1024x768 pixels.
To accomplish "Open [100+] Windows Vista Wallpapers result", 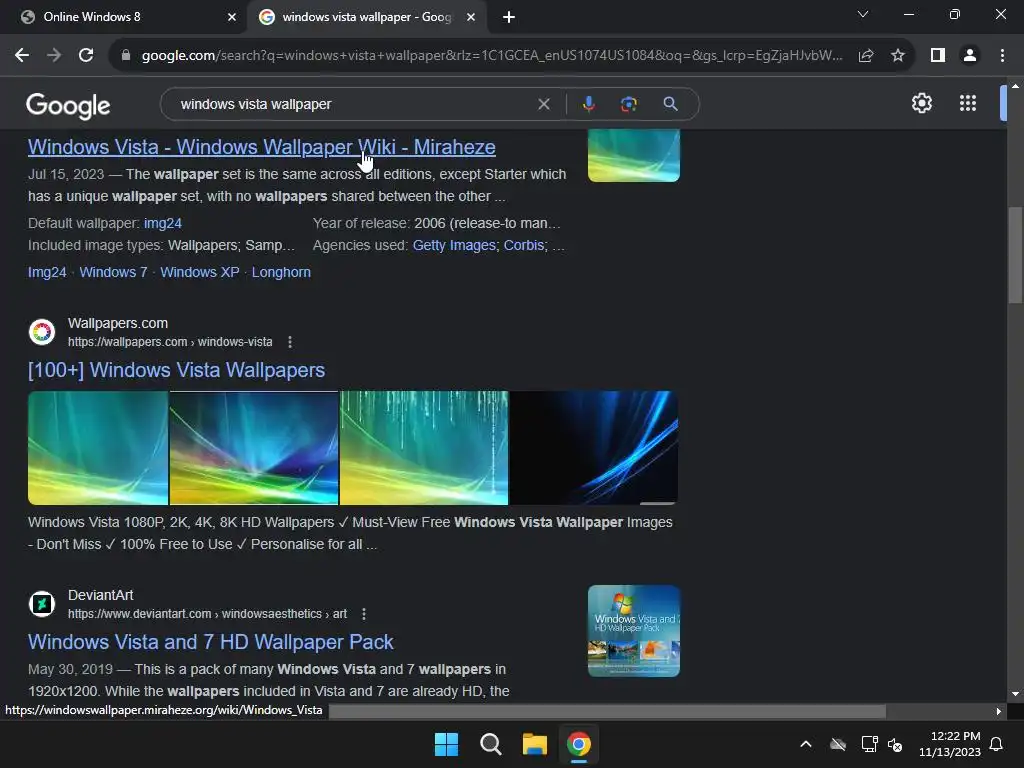I will tap(176, 370).
